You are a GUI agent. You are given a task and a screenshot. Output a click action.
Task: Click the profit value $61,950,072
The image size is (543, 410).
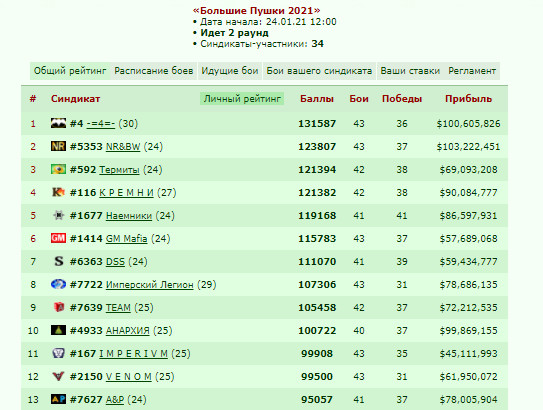coord(469,376)
